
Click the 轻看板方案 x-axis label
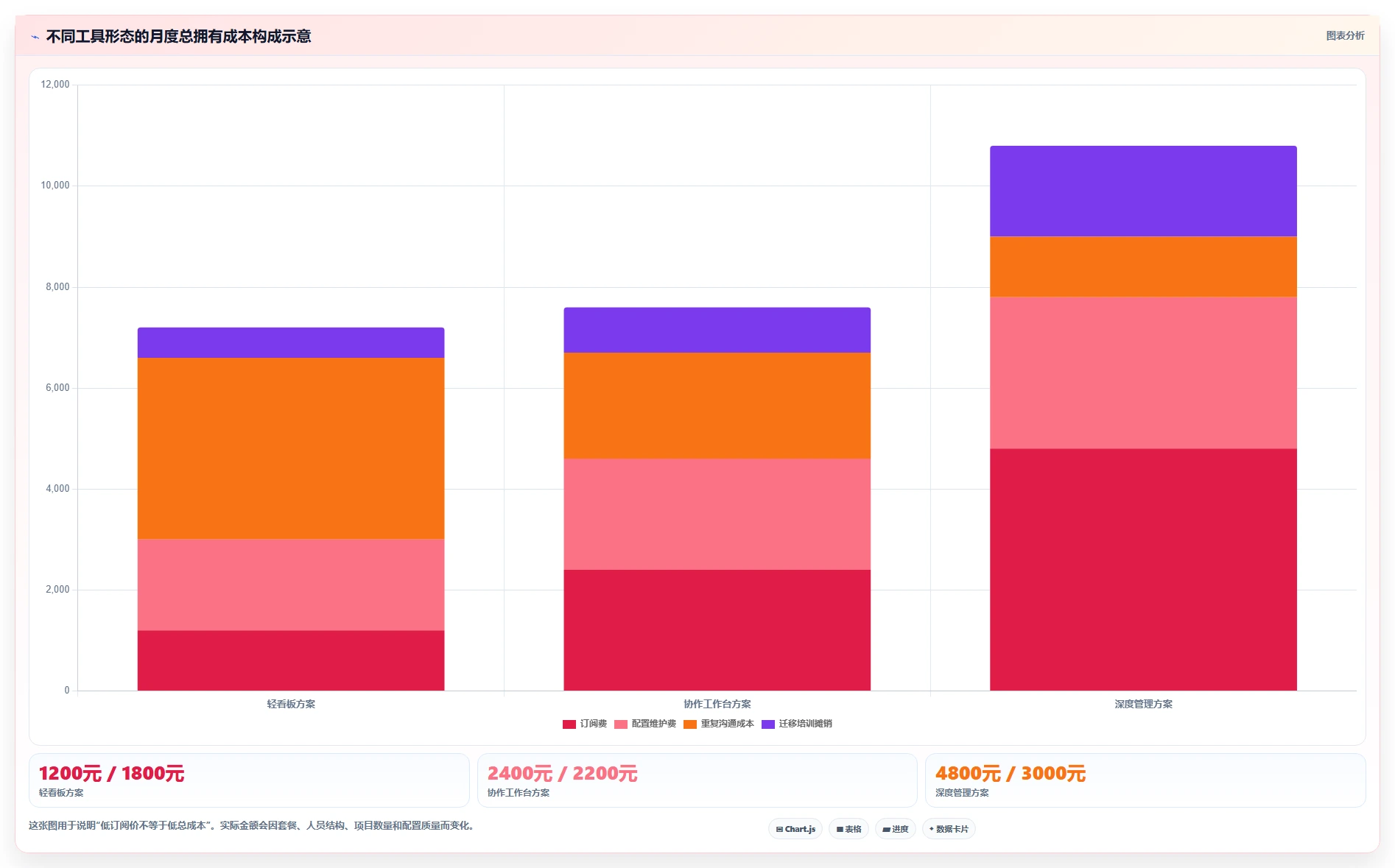point(291,705)
